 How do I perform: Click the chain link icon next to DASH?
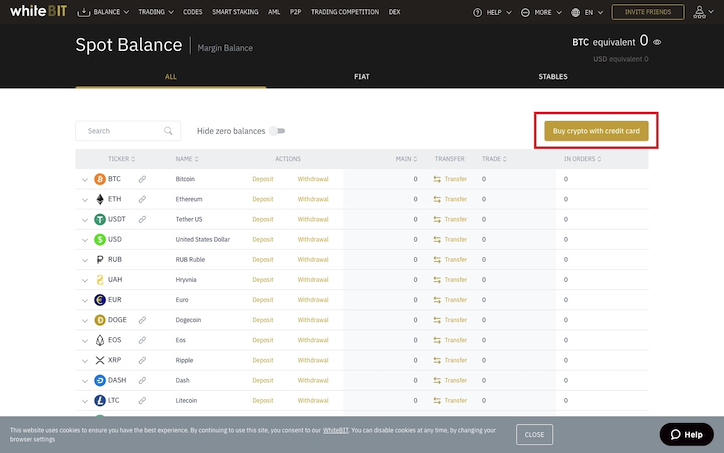tap(142, 380)
